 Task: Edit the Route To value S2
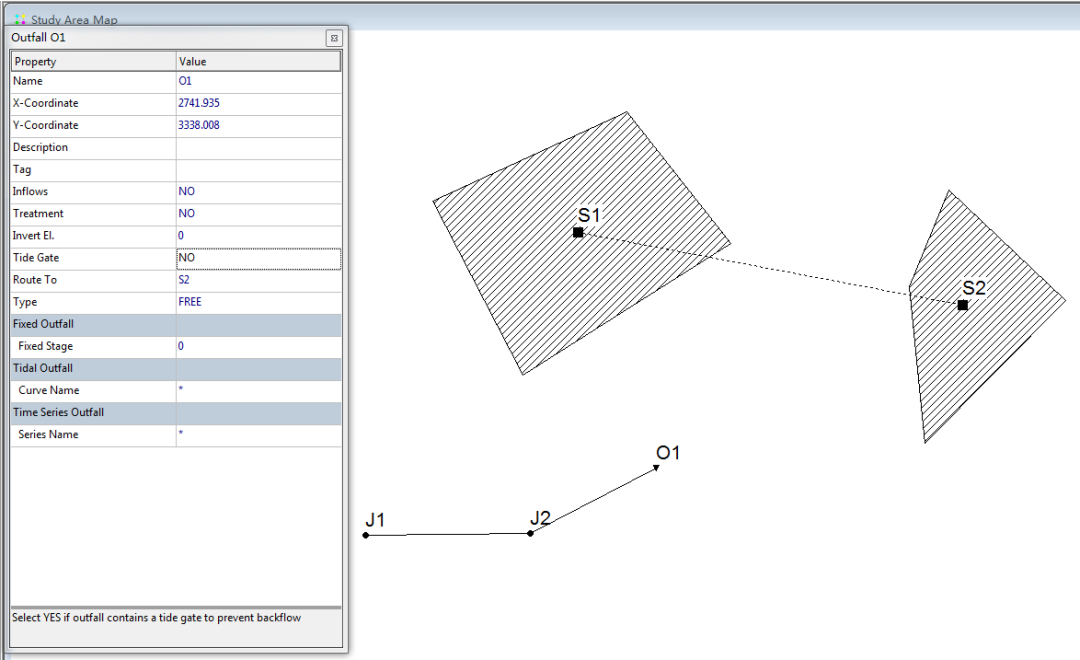(x=258, y=280)
